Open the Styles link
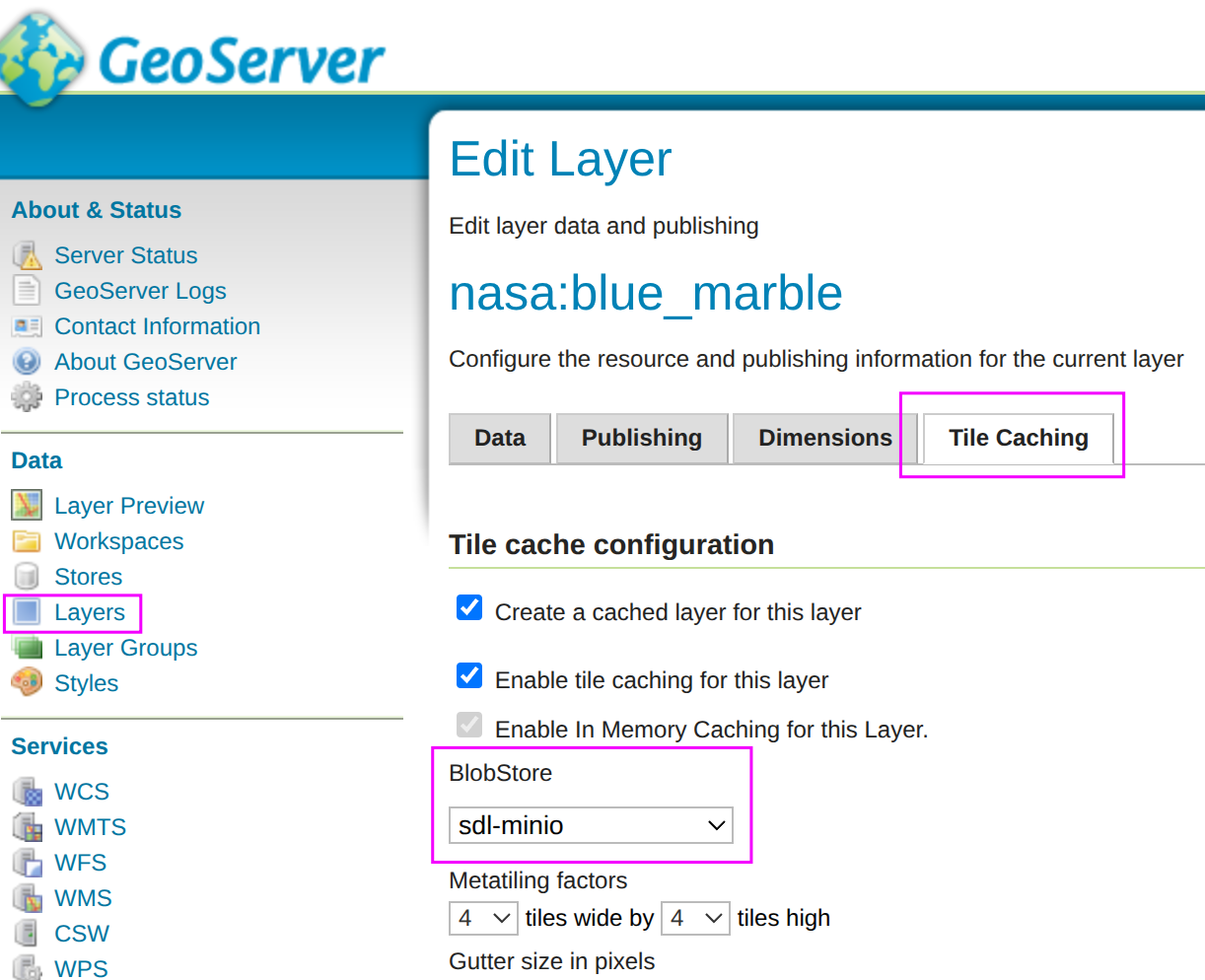This screenshot has width=1205, height=980. [x=87, y=683]
